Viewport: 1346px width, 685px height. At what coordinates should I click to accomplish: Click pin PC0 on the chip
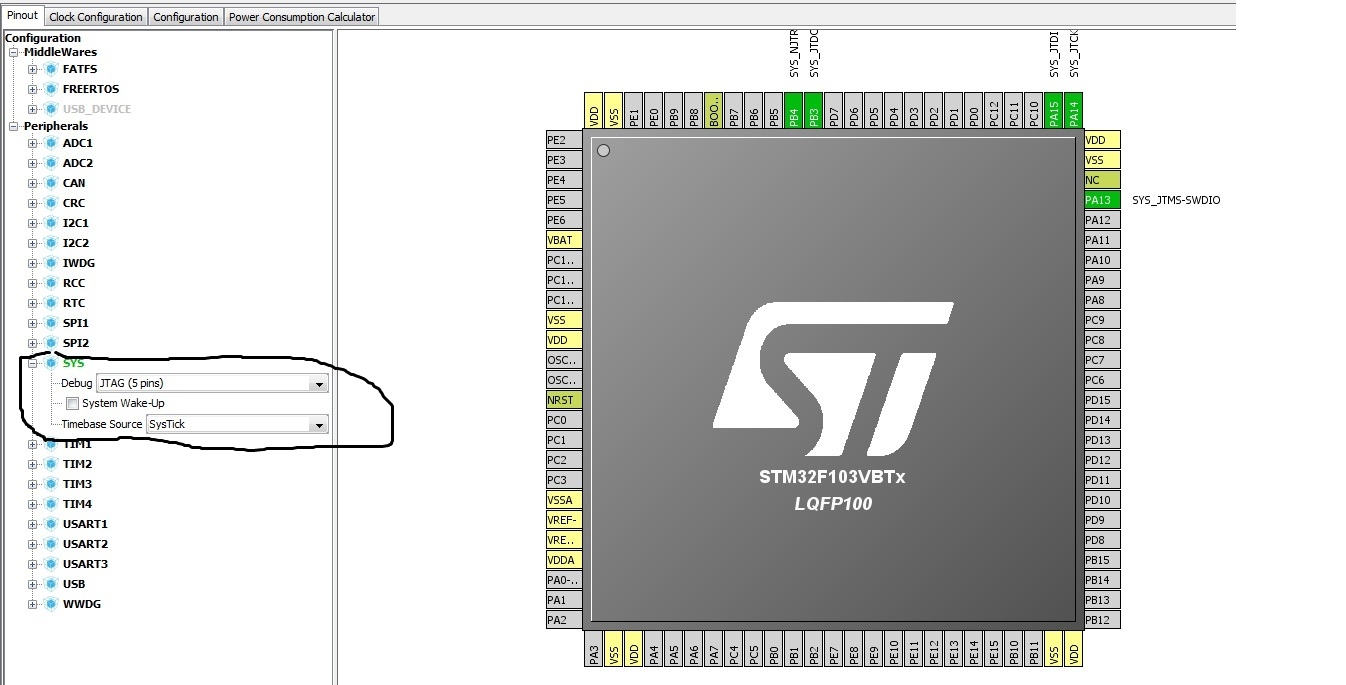click(563, 420)
